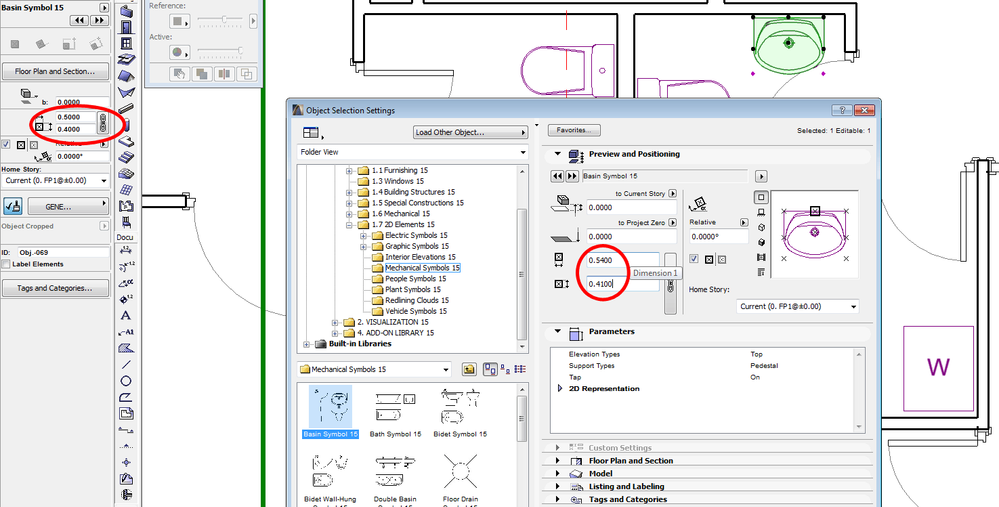Click previous object arrows in Info Box

point(79,20)
